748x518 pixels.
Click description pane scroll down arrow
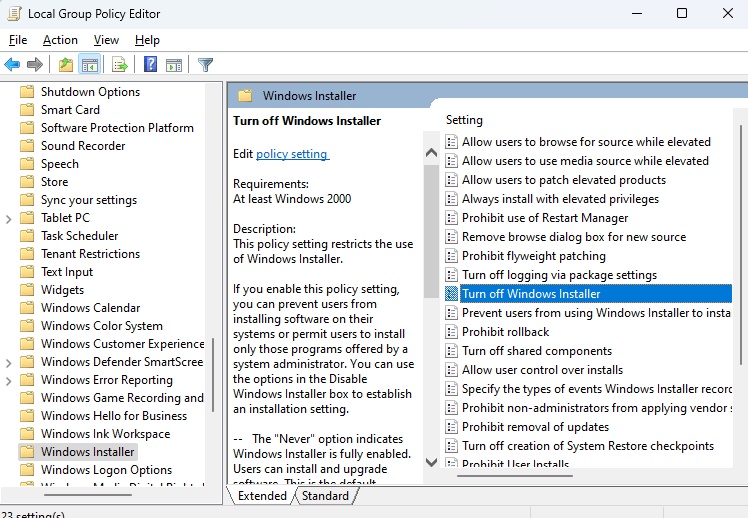click(x=431, y=462)
